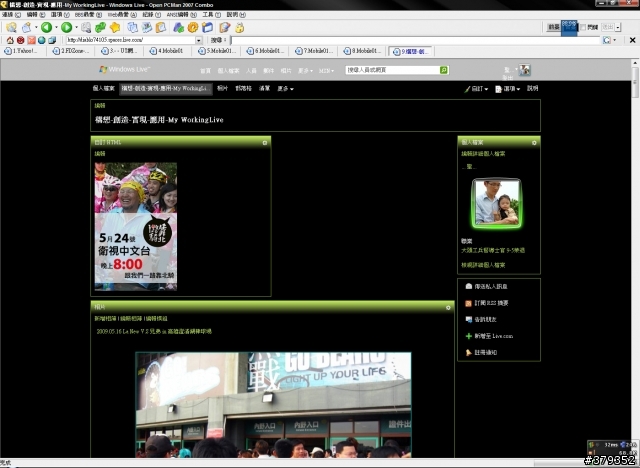Click the settings gear on profile module header
Screen dimensions: 640x468
534,143
